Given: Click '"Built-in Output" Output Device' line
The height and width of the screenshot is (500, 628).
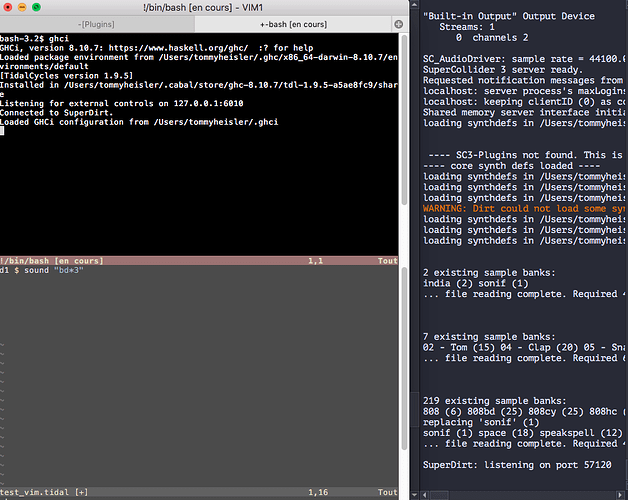Looking at the screenshot, I should point(509,16).
